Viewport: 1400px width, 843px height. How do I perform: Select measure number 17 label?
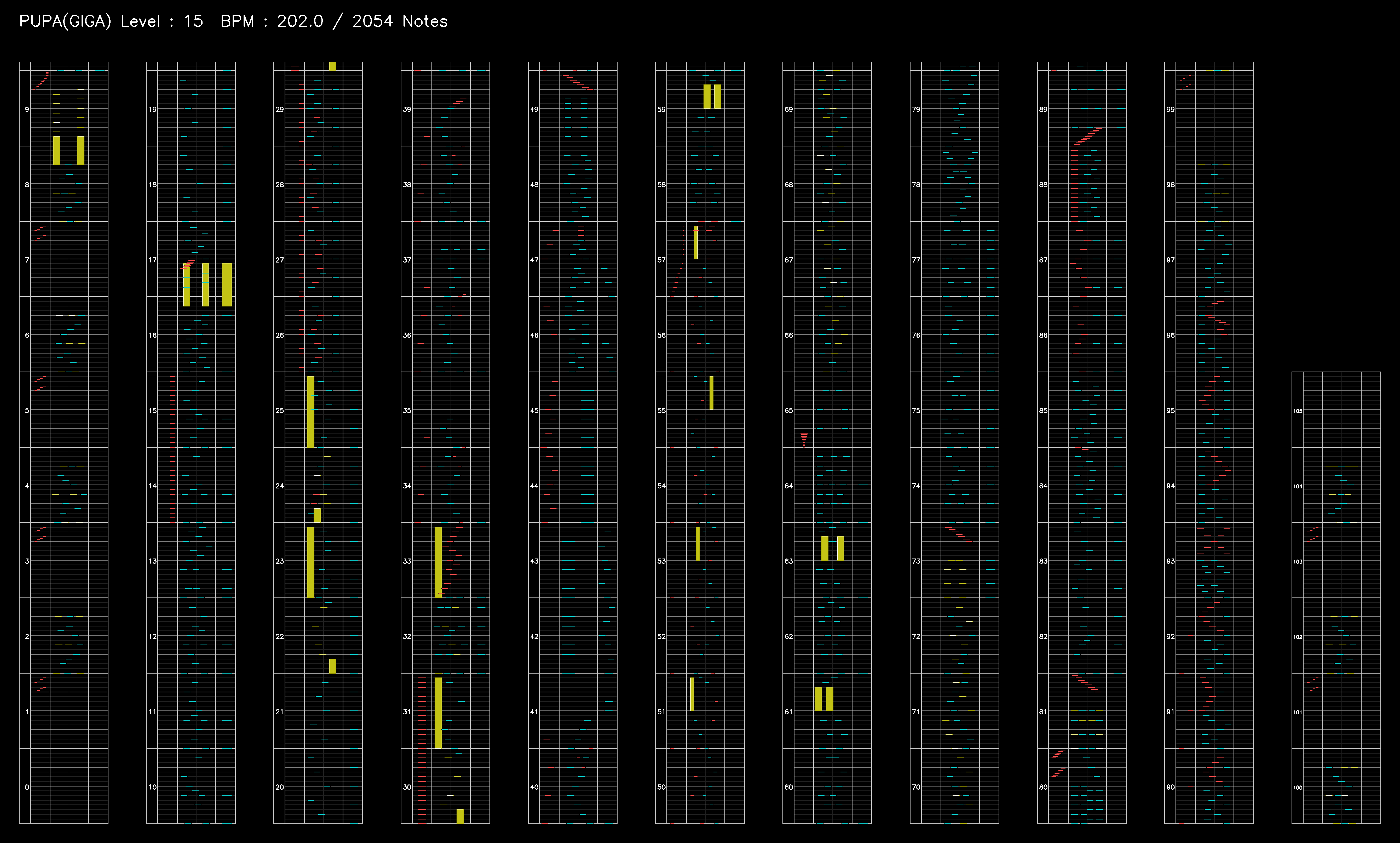tap(152, 260)
